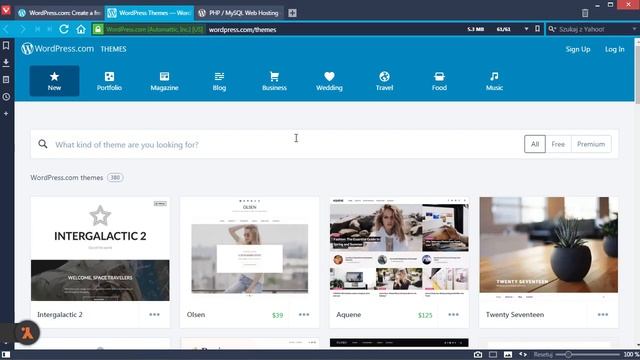
Task: Select the Business themes category
Action: pos(274,81)
